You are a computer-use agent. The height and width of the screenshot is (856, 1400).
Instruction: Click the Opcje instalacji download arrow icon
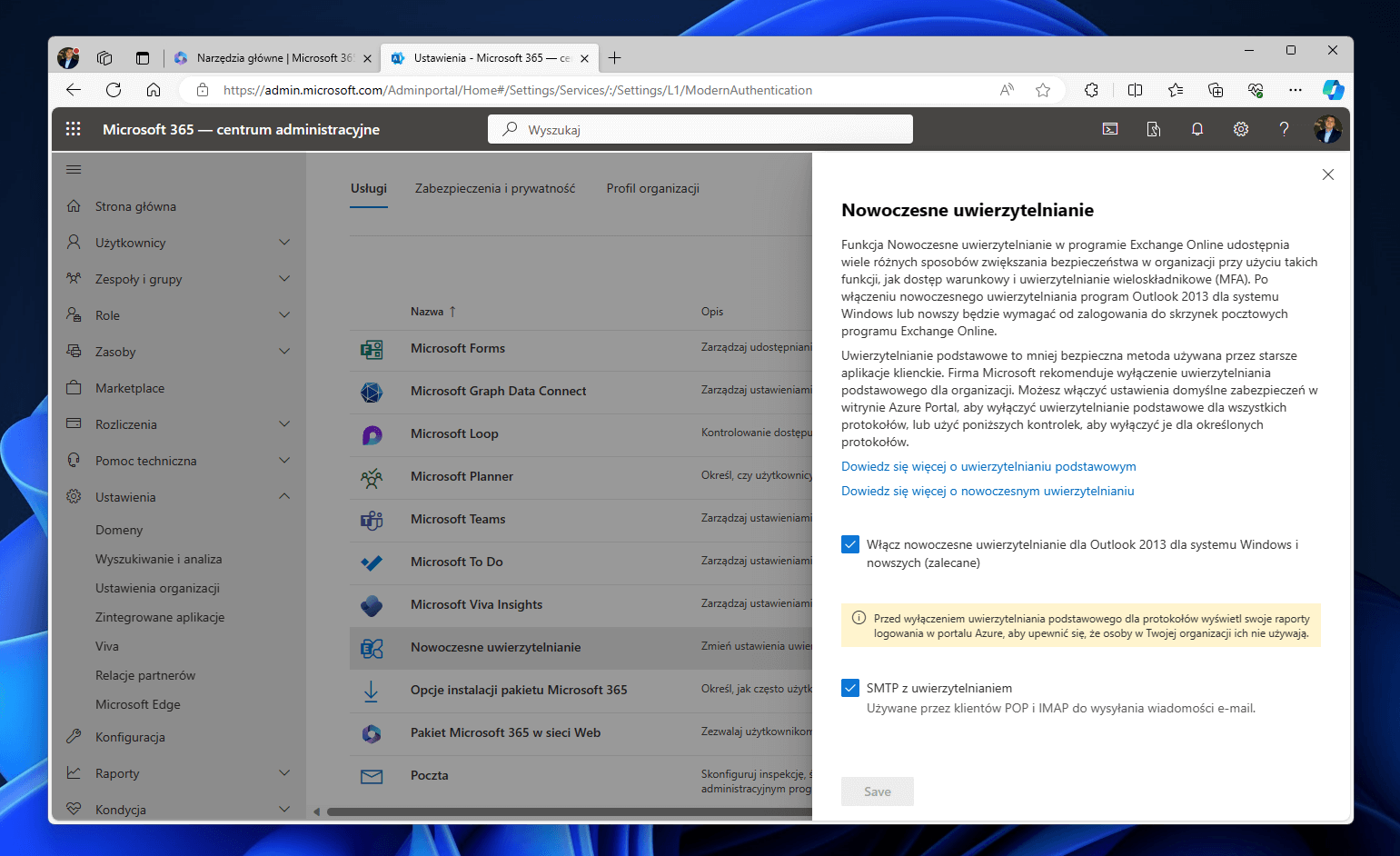tap(372, 691)
